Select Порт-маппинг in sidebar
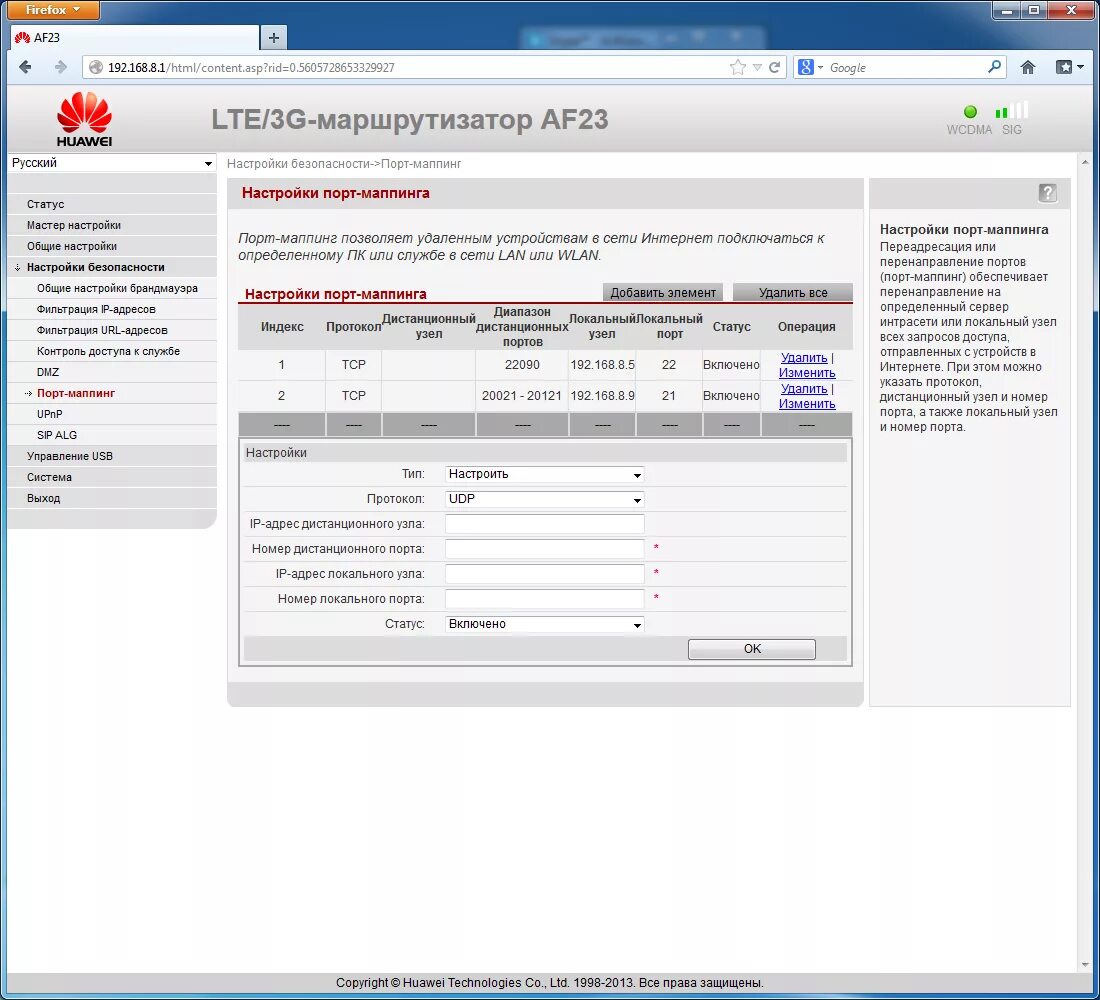1100x1000 pixels. [x=76, y=394]
